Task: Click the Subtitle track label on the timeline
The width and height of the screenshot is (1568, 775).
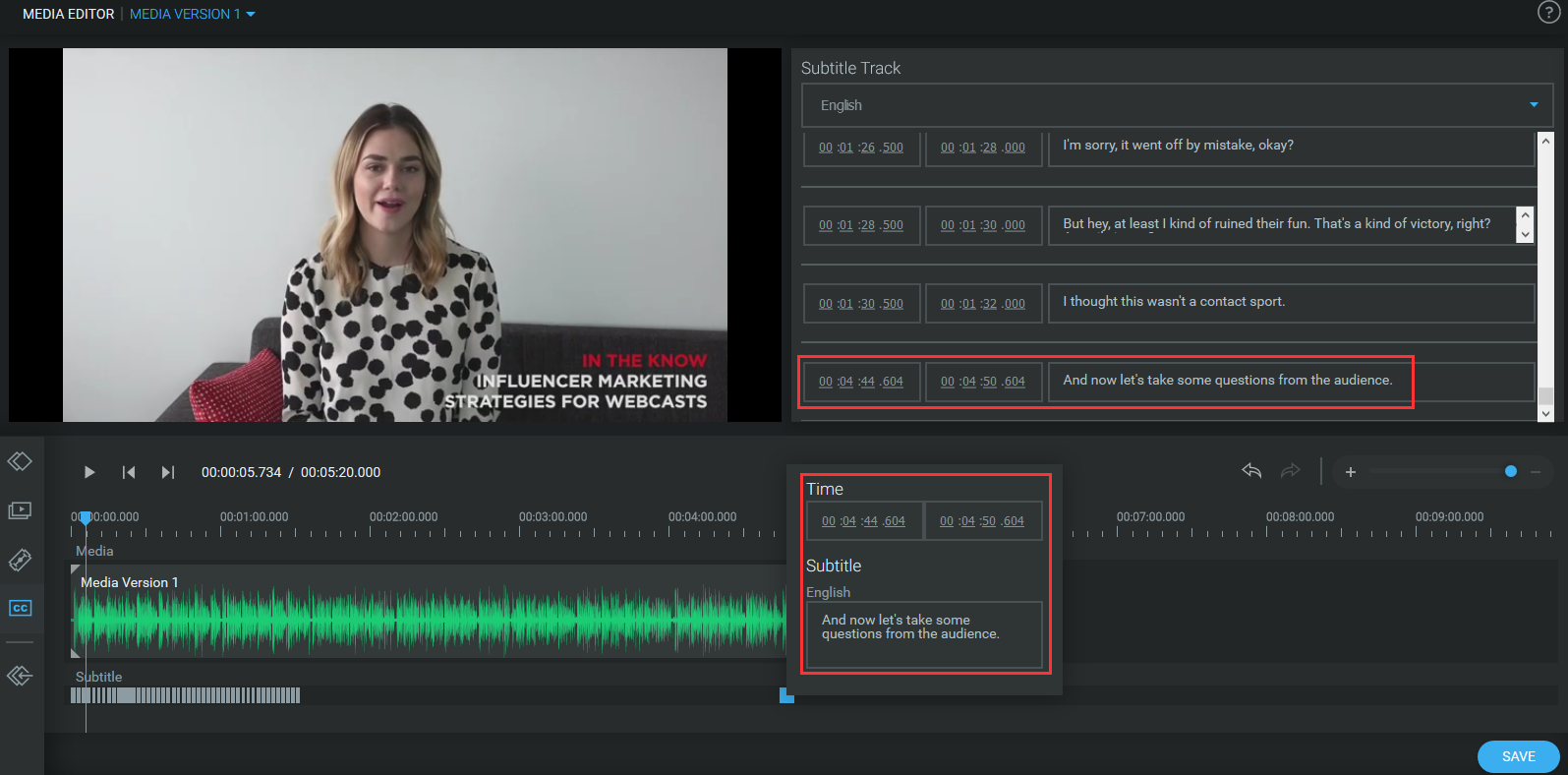Action: [99, 677]
